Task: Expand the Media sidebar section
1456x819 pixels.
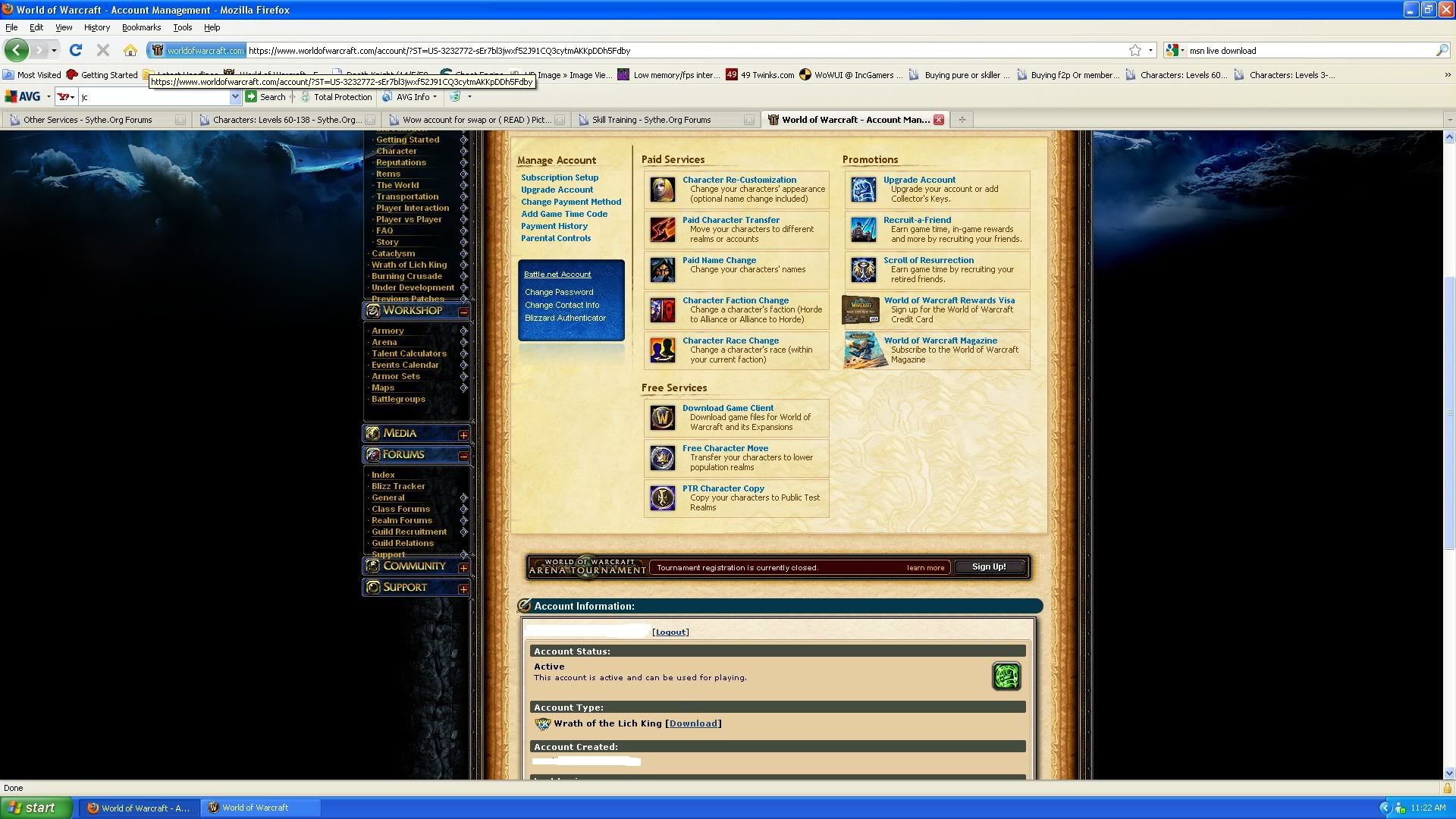Action: (x=463, y=435)
